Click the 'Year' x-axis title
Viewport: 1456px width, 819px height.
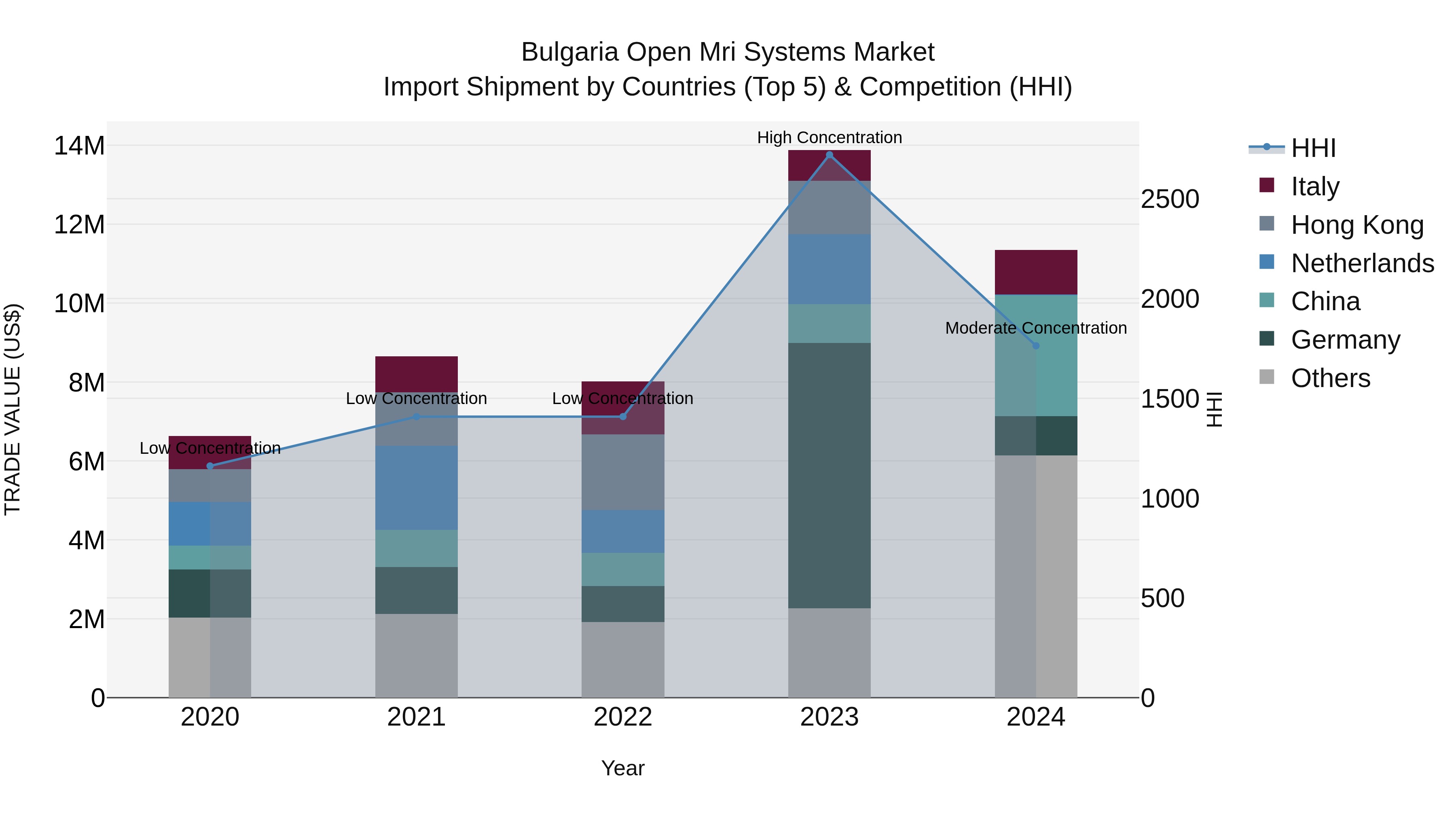[623, 768]
